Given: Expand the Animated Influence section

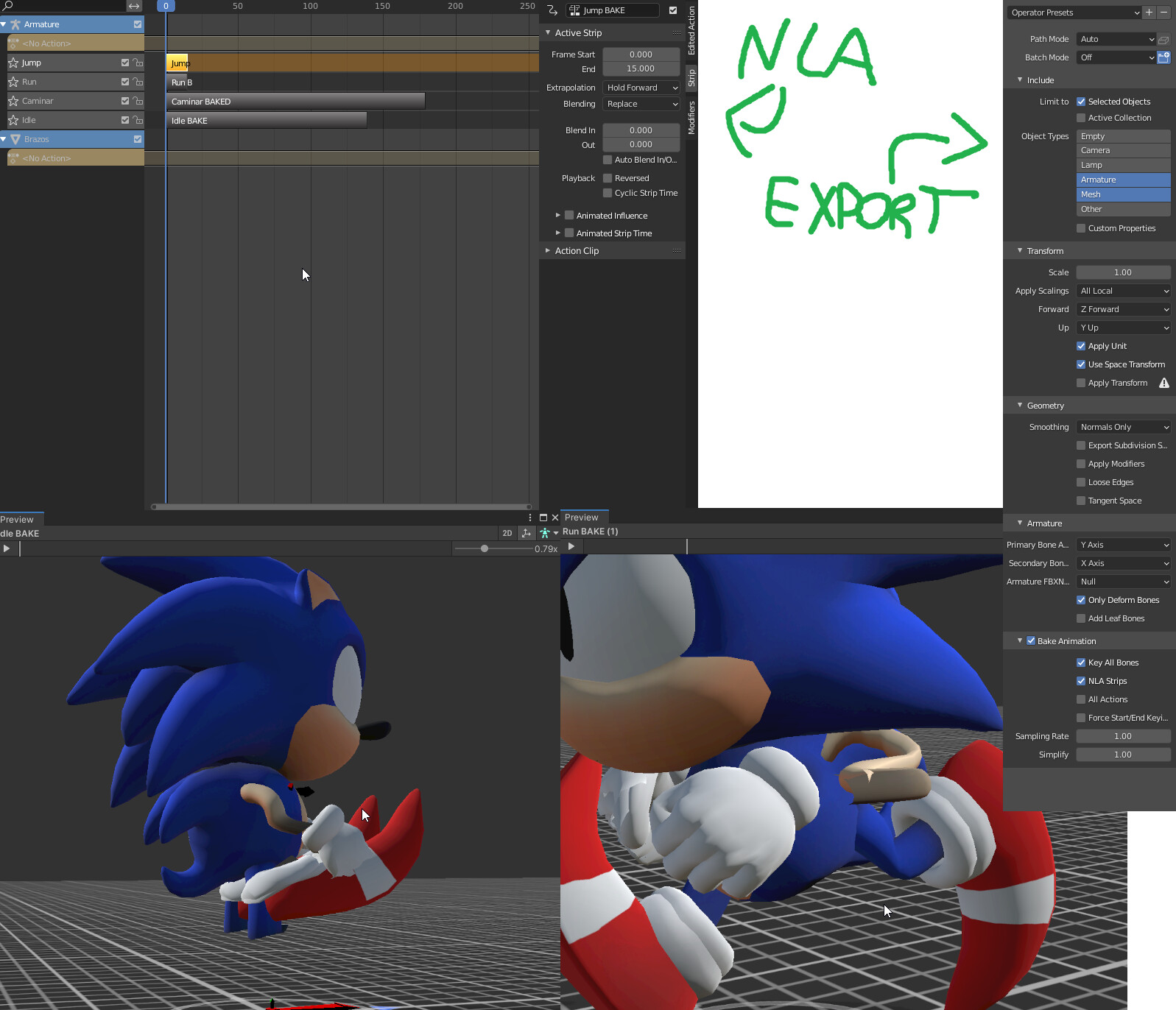Looking at the screenshot, I should pos(558,216).
